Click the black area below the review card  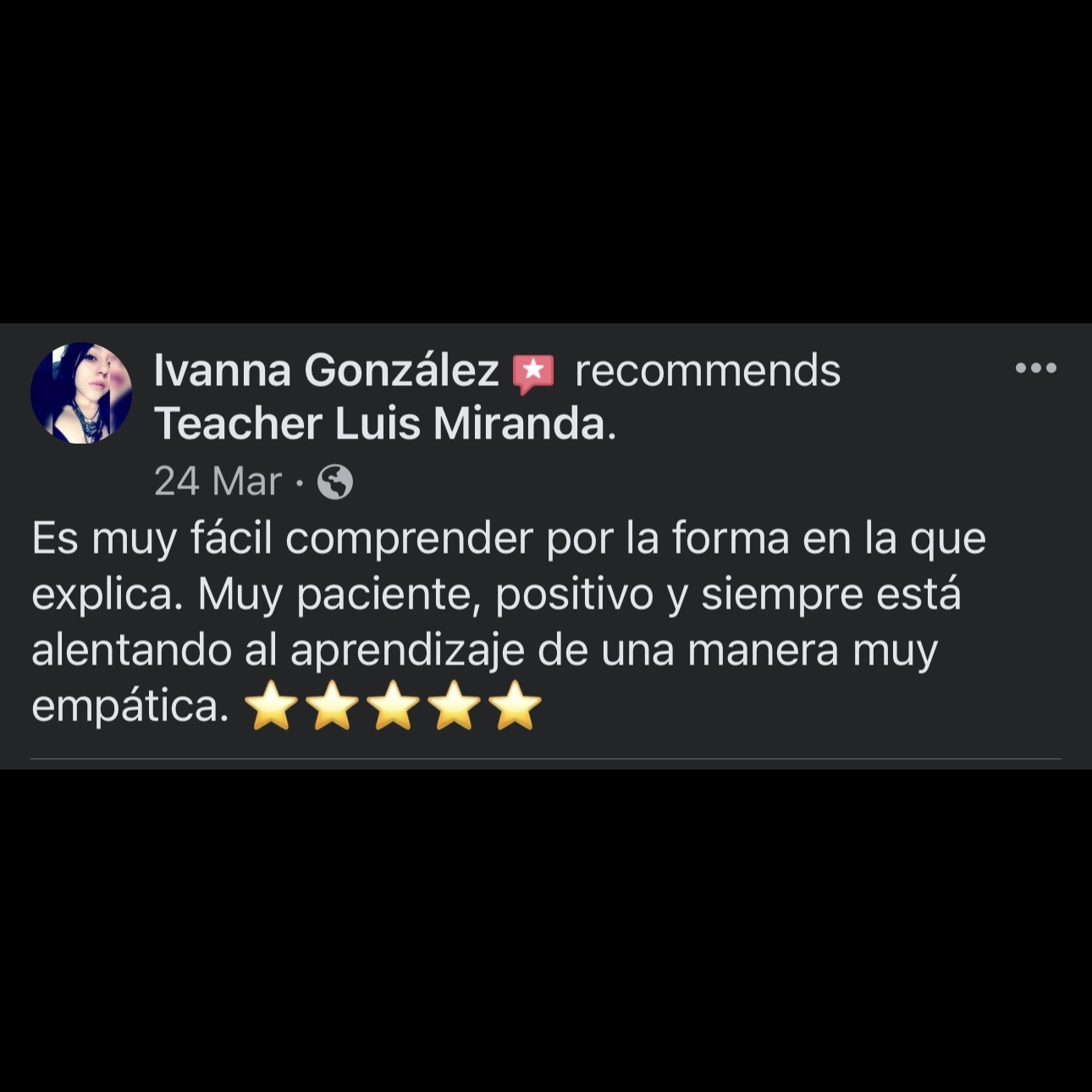pyautogui.click(x=546, y=930)
